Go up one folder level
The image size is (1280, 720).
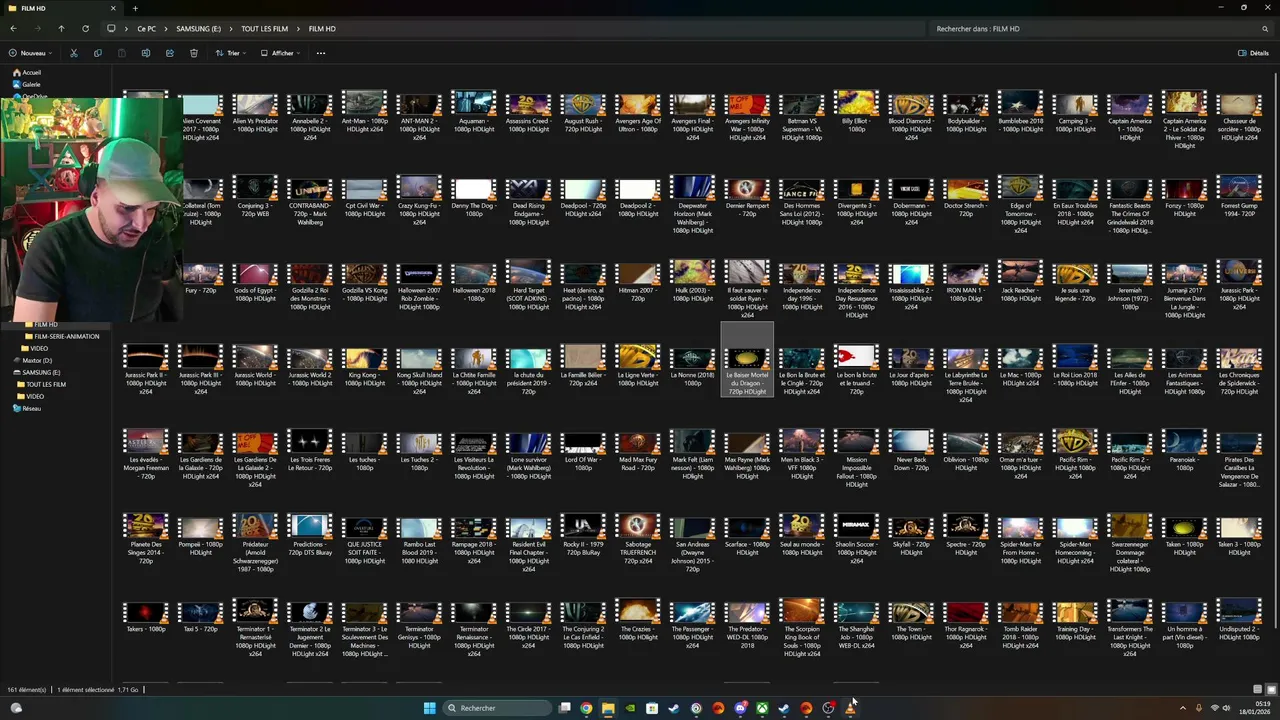pyautogui.click(x=61, y=28)
